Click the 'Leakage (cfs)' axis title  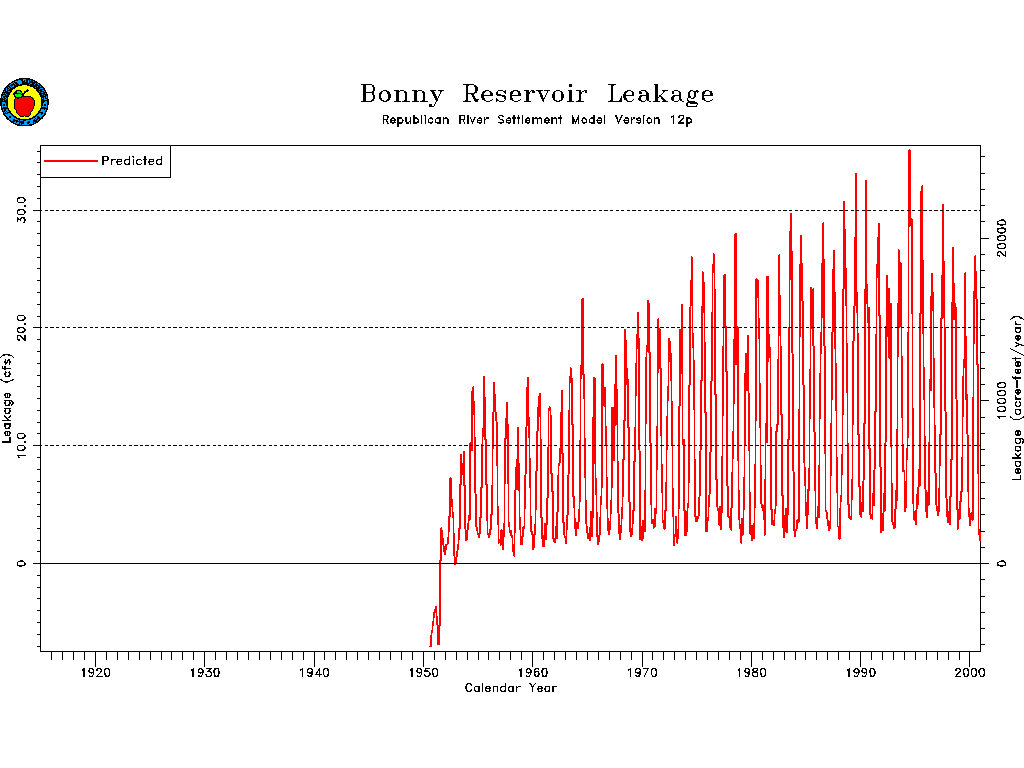(7, 398)
